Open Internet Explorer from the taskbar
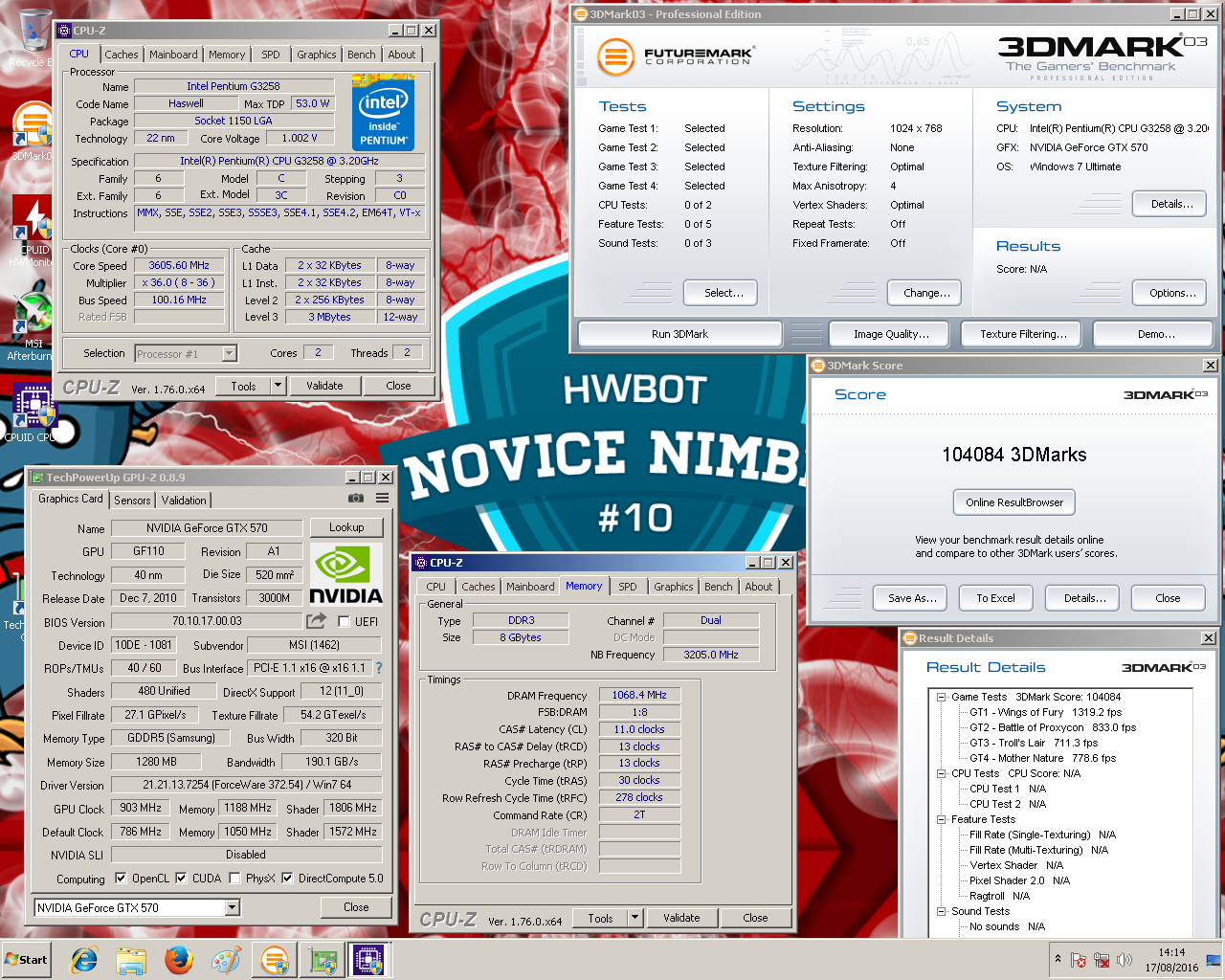This screenshot has height=980, width=1225. [84, 960]
